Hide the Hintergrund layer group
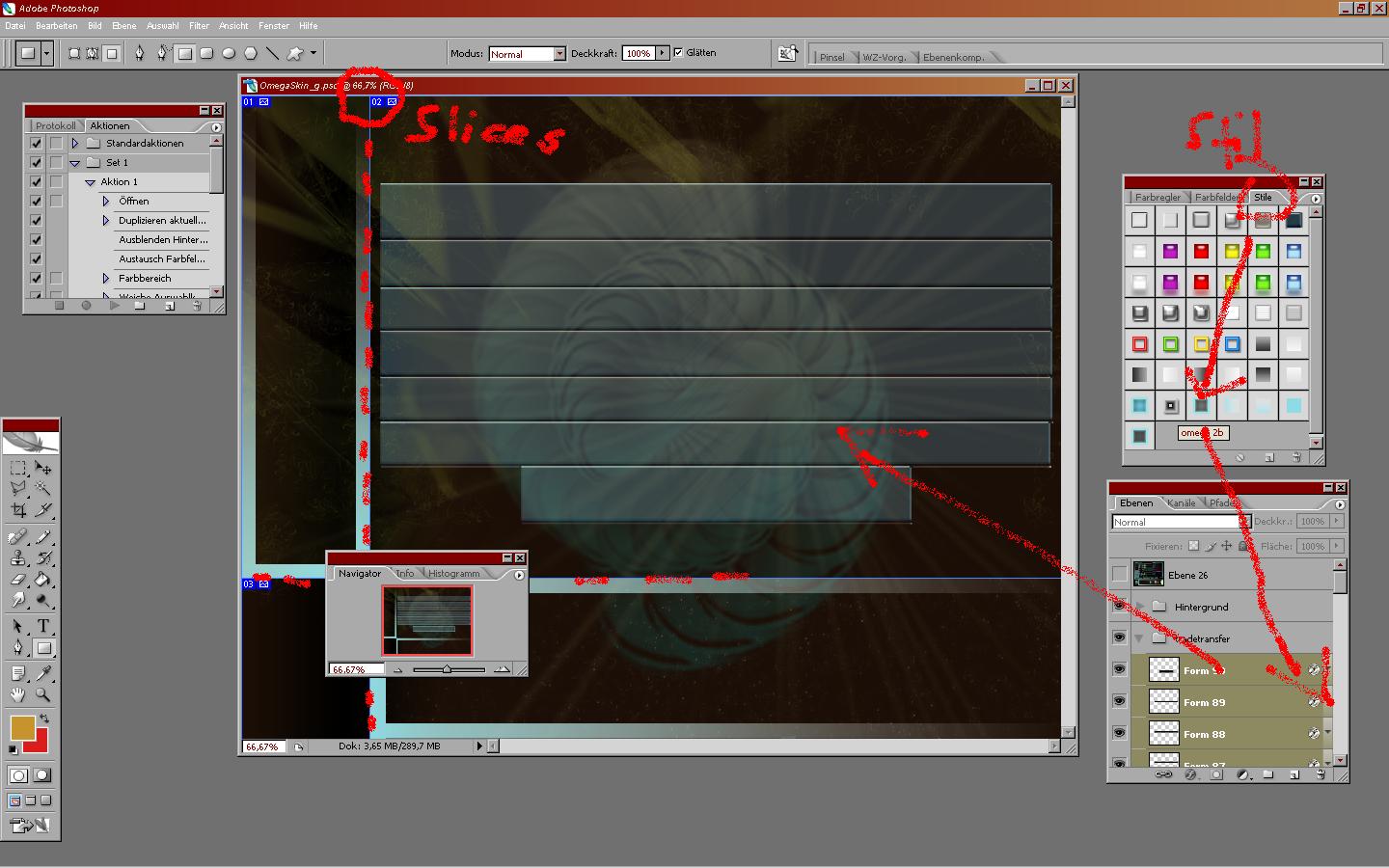1389x868 pixels. coord(1119,607)
